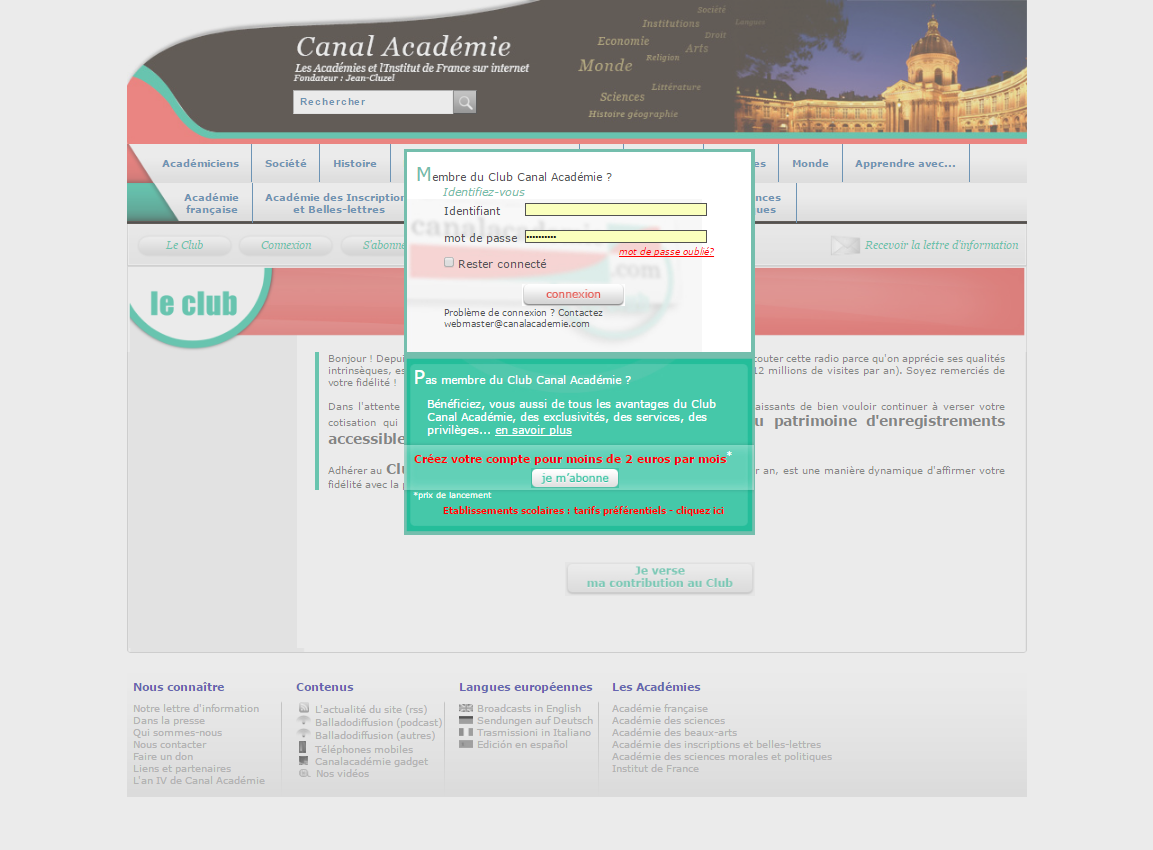Screen dimensions: 1153x850
Task: Select the Connexion pill tab
Action: tap(286, 245)
